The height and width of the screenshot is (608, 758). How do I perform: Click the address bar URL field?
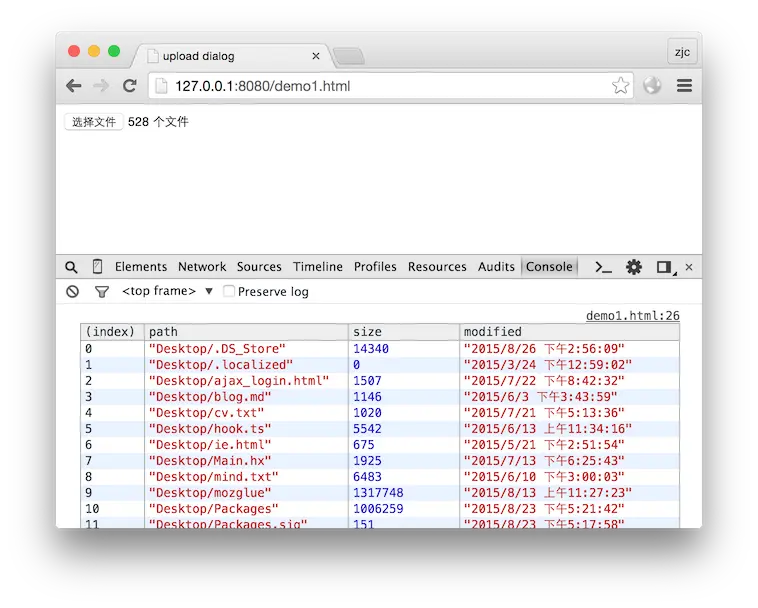coord(391,86)
